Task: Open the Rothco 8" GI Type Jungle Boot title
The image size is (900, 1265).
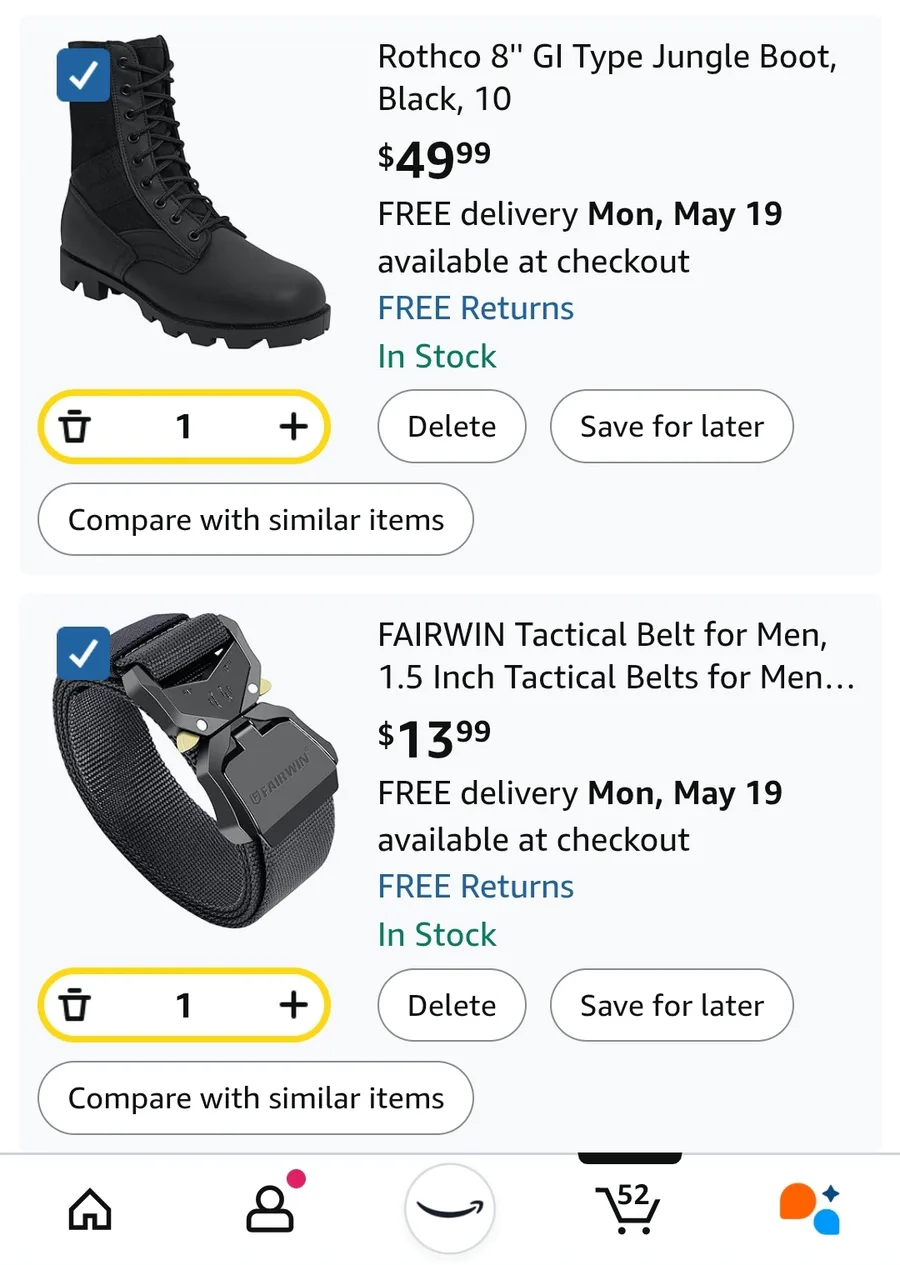Action: (606, 77)
